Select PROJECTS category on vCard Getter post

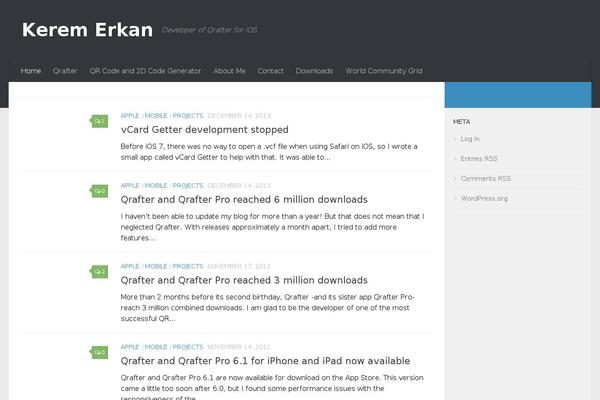click(x=188, y=116)
